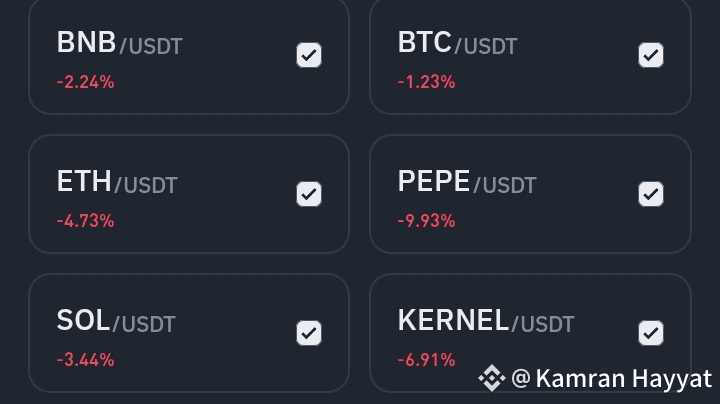Select the PEPE/USDT pair name
The image size is (720, 404).
(x=466, y=182)
